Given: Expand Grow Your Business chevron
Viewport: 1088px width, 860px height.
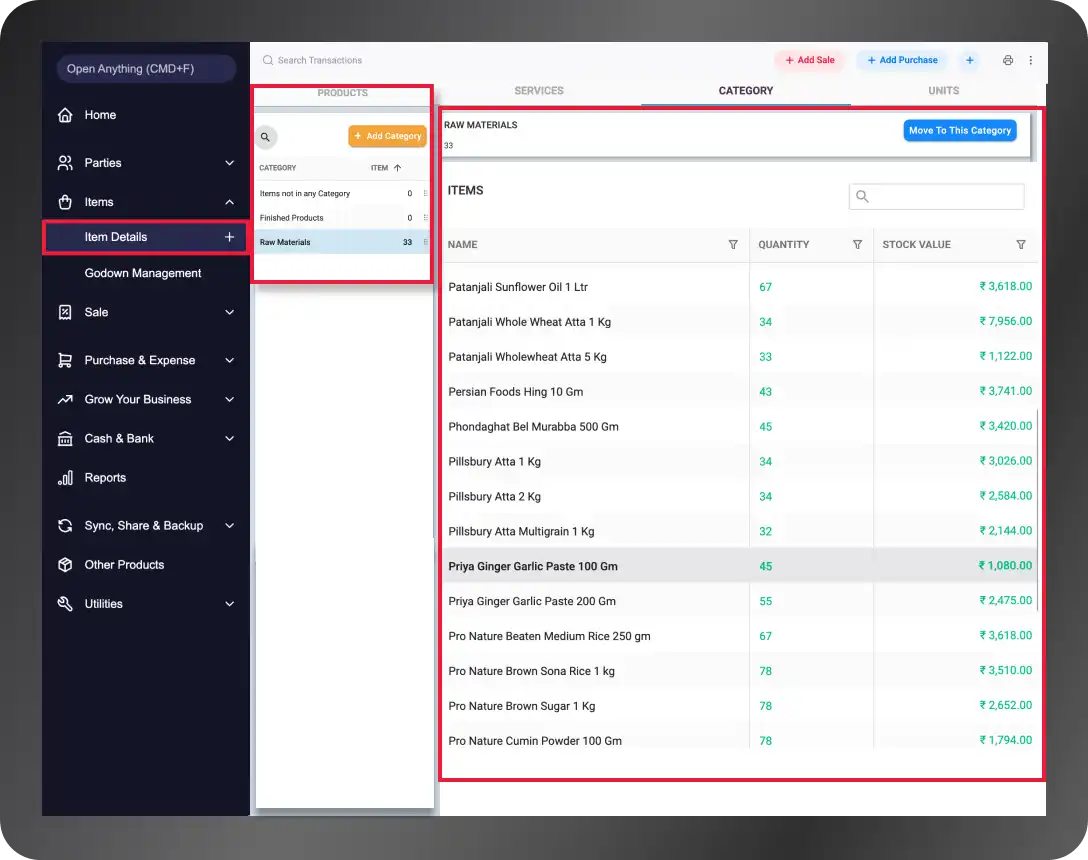Looking at the screenshot, I should click(230, 400).
